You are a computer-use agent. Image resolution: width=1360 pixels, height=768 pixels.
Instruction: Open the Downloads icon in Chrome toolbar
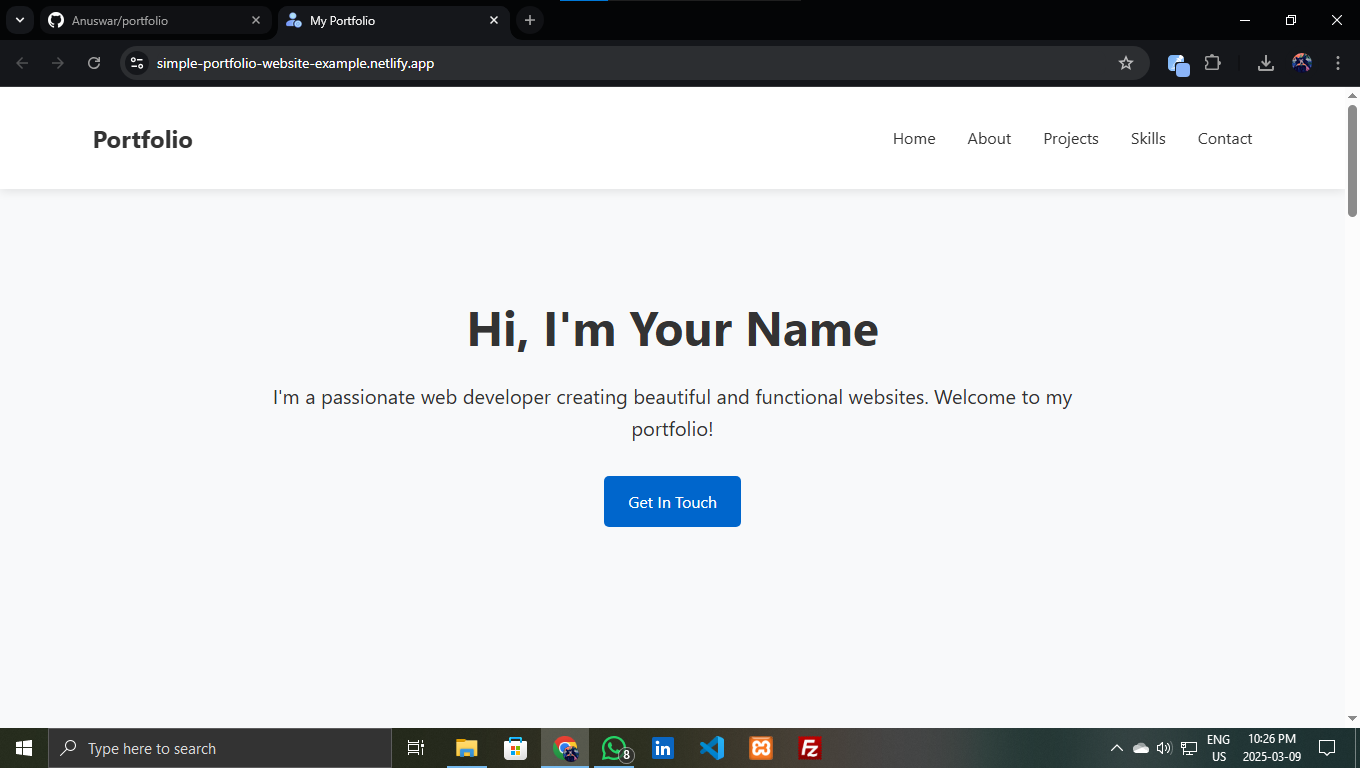point(1265,62)
